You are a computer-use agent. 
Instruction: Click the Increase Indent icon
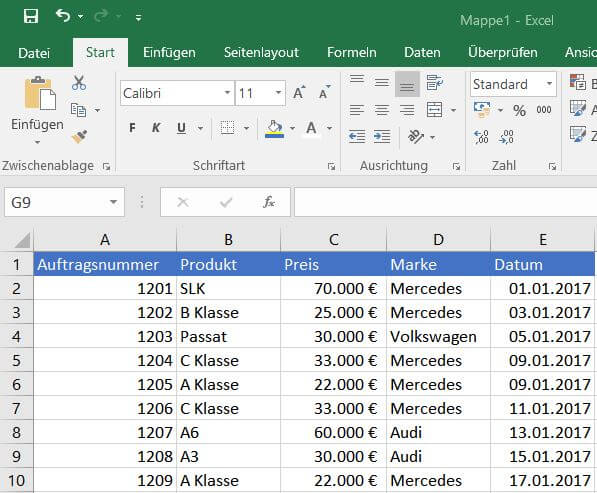point(382,137)
